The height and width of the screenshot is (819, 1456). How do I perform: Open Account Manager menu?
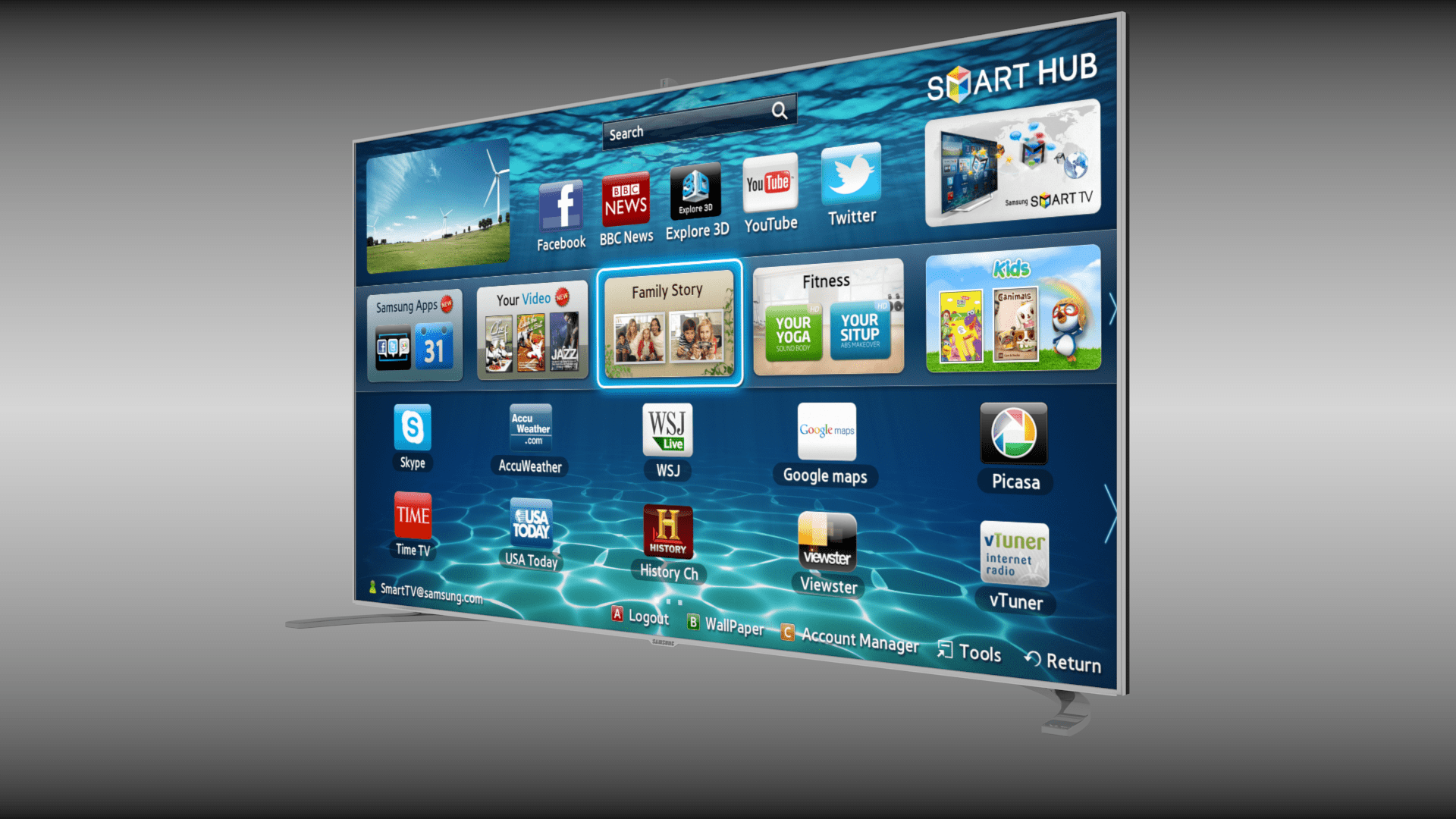pos(855,630)
